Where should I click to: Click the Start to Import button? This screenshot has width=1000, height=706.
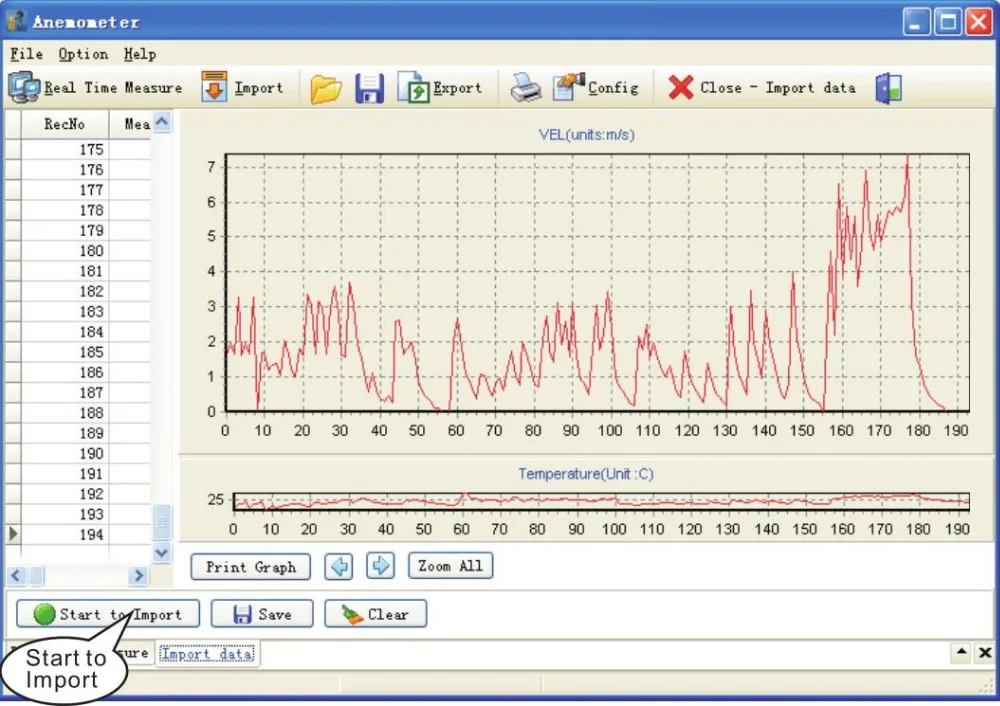pyautogui.click(x=108, y=614)
